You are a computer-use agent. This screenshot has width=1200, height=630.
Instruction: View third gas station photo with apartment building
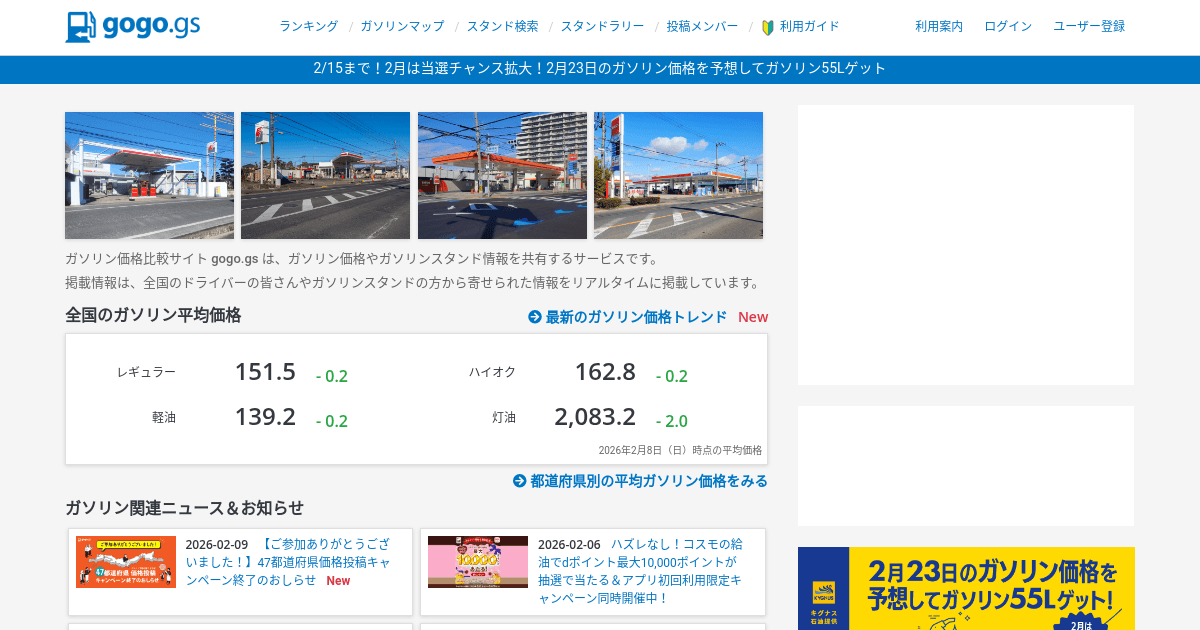coord(502,175)
